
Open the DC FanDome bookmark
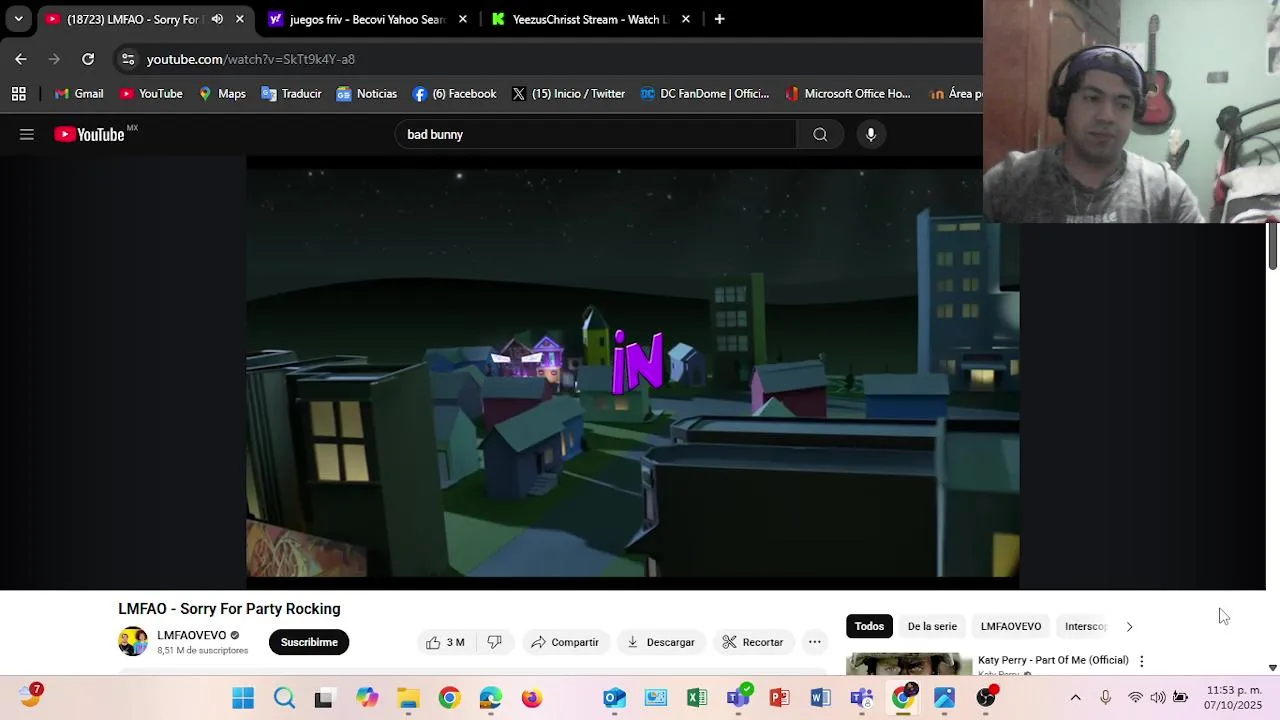tap(705, 94)
